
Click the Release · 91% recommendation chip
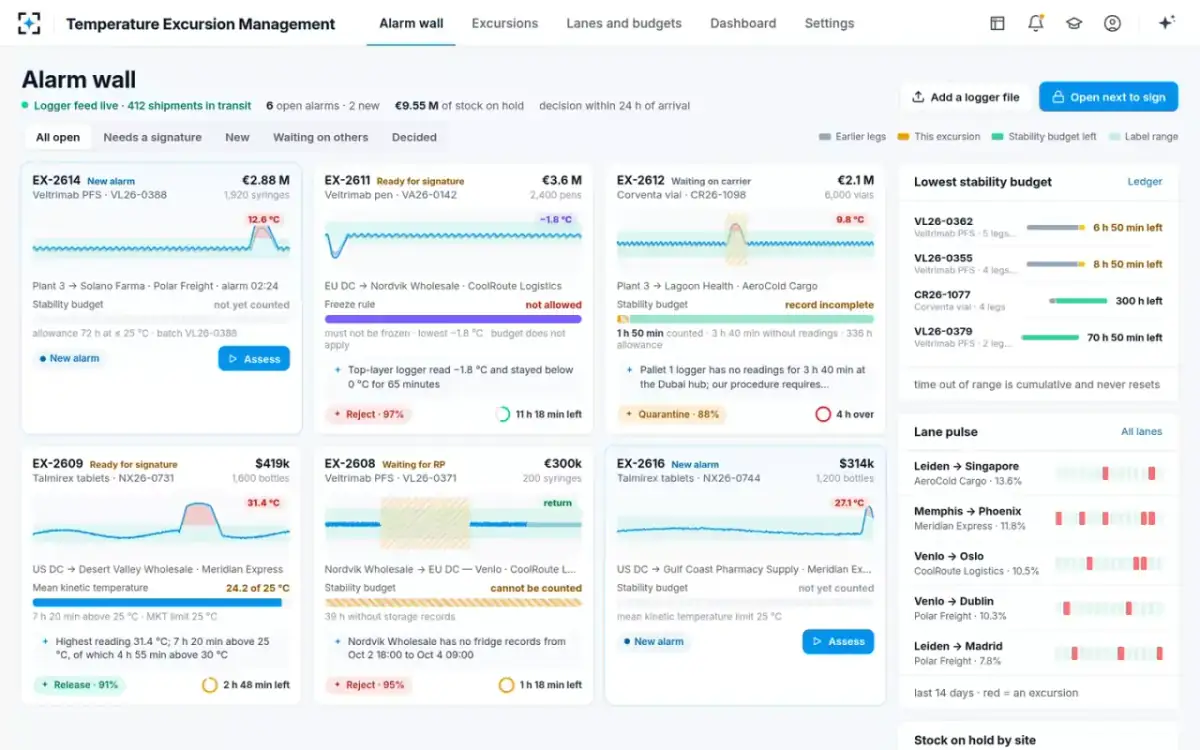click(79, 685)
